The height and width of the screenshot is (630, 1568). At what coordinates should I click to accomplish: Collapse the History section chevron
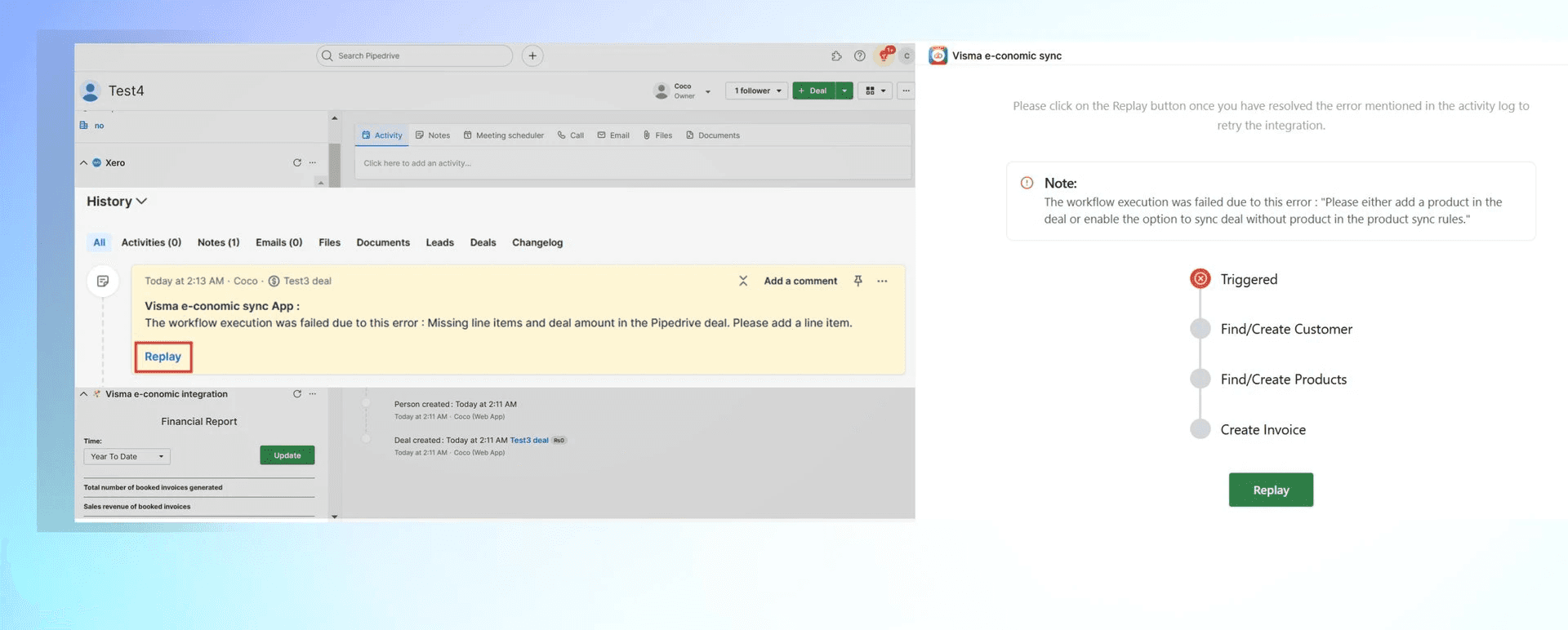click(141, 201)
